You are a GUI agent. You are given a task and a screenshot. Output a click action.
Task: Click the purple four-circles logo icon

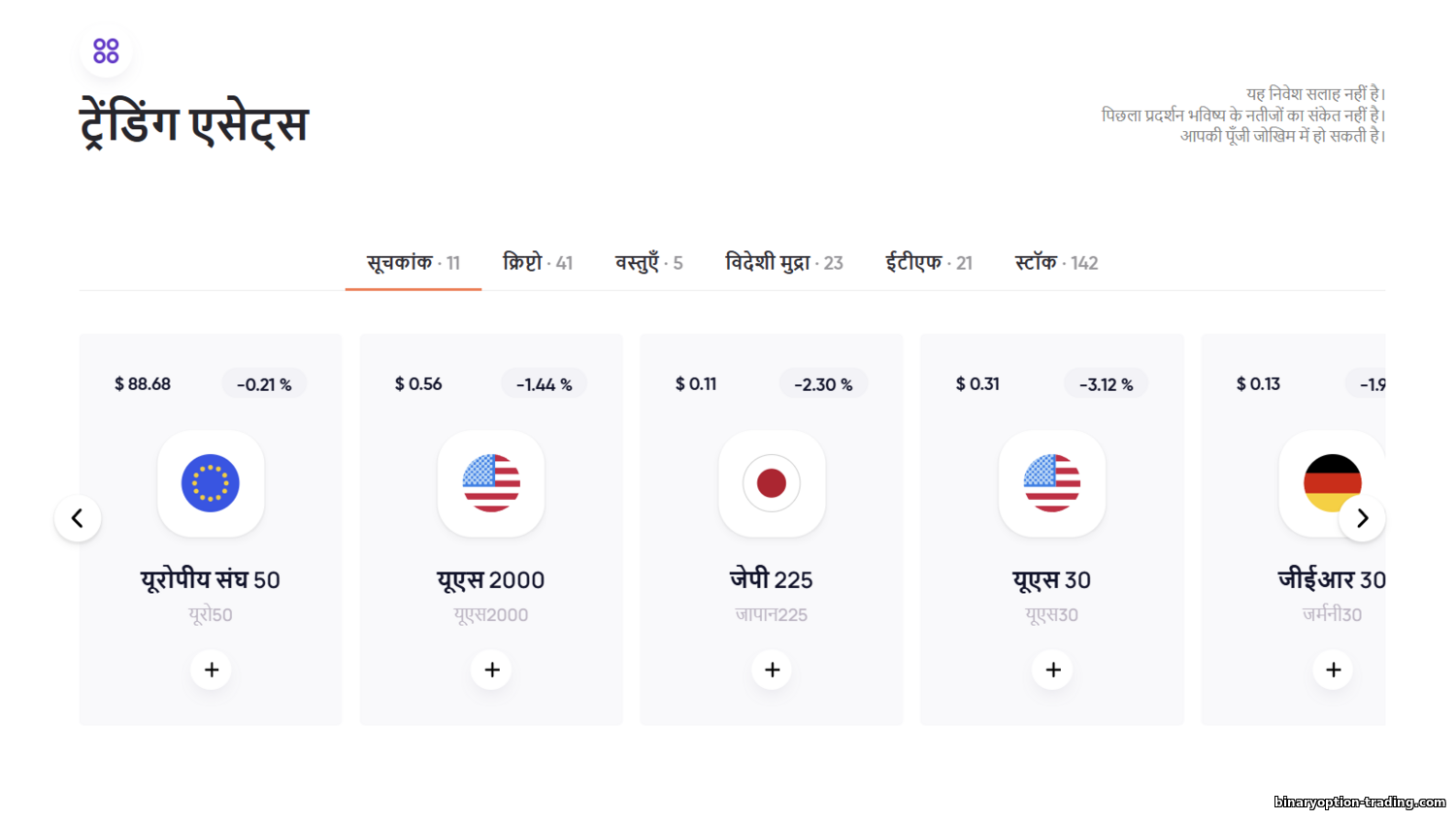106,50
